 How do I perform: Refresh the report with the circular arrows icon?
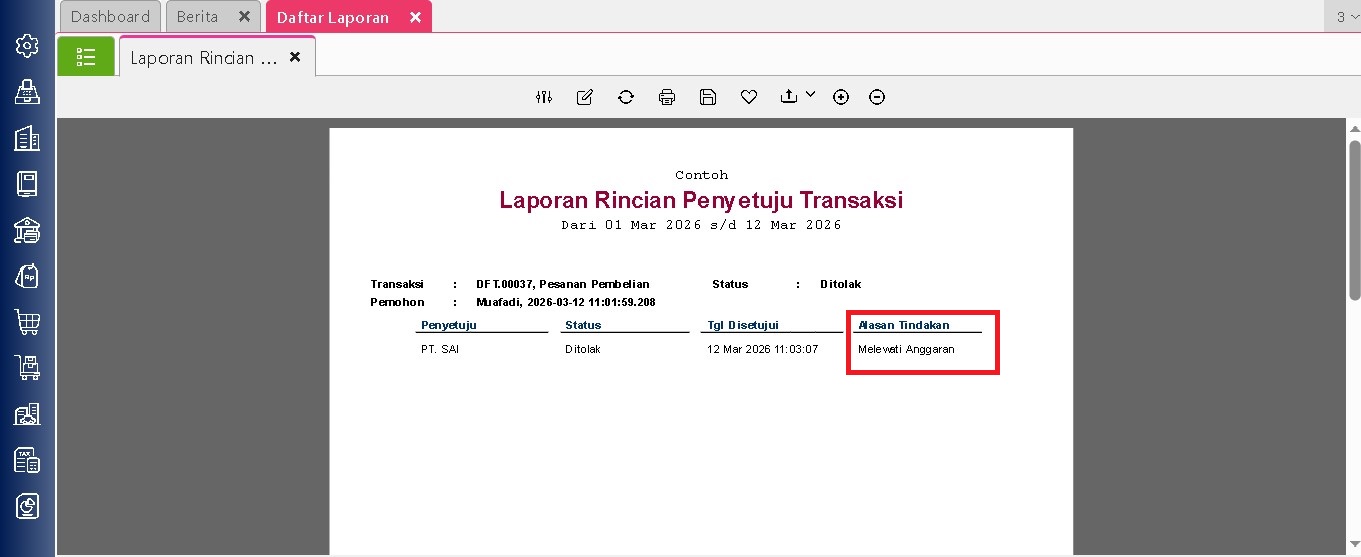626,97
